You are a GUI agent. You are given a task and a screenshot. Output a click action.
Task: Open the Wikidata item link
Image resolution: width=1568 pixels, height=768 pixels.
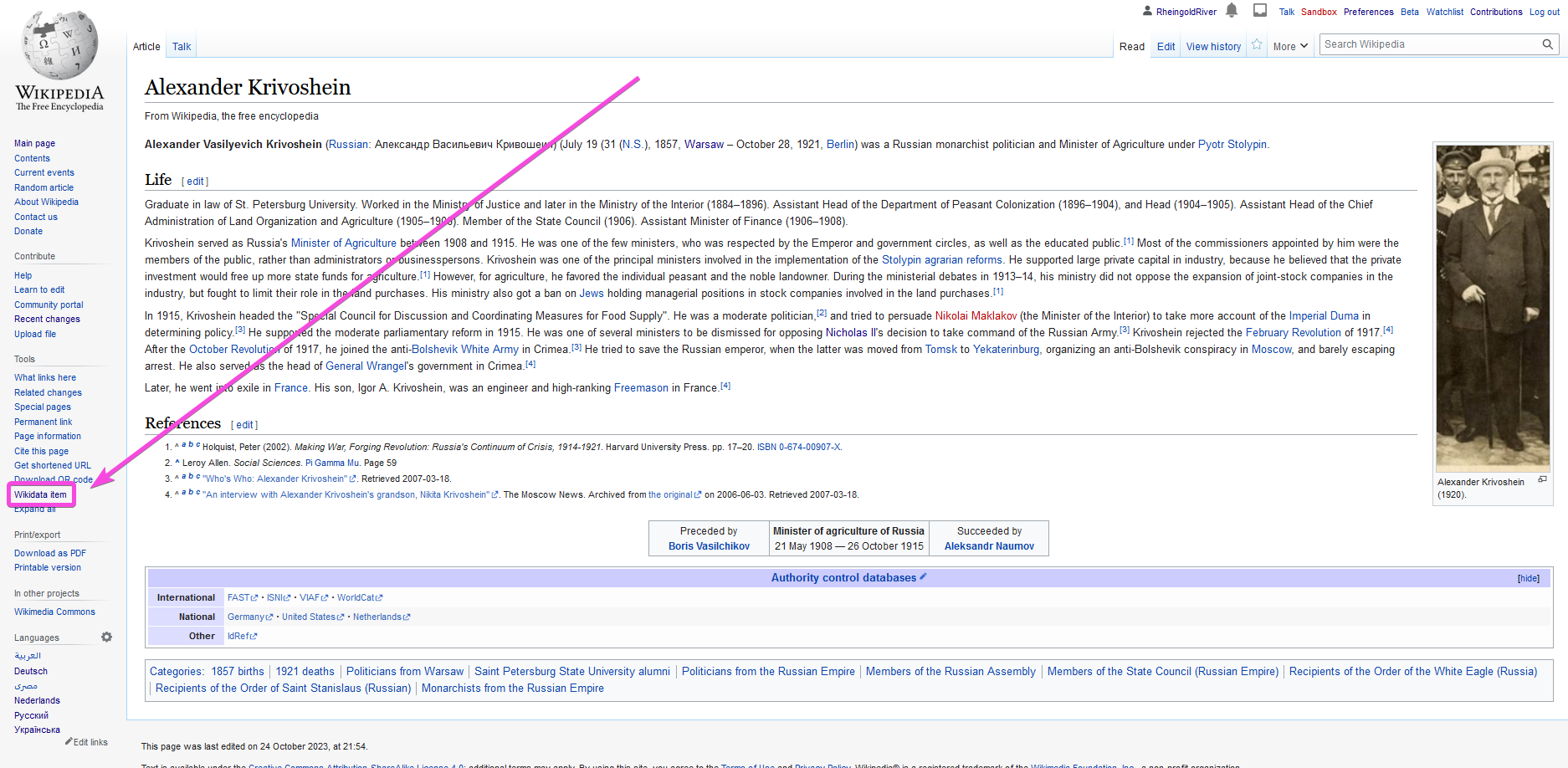pyautogui.click(x=40, y=494)
